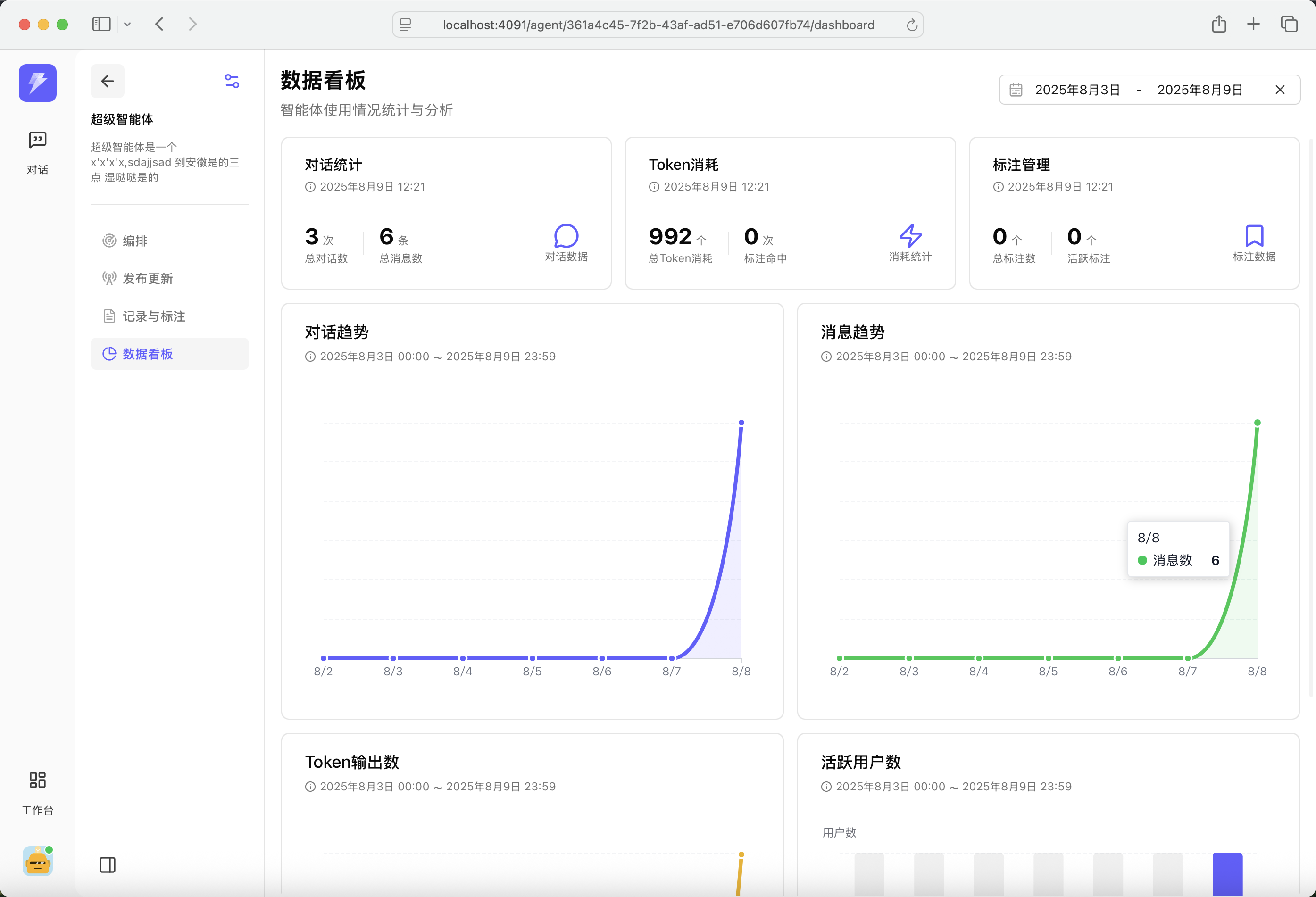Open agent settings sliders icon
The width and height of the screenshot is (1316, 897).
point(232,81)
